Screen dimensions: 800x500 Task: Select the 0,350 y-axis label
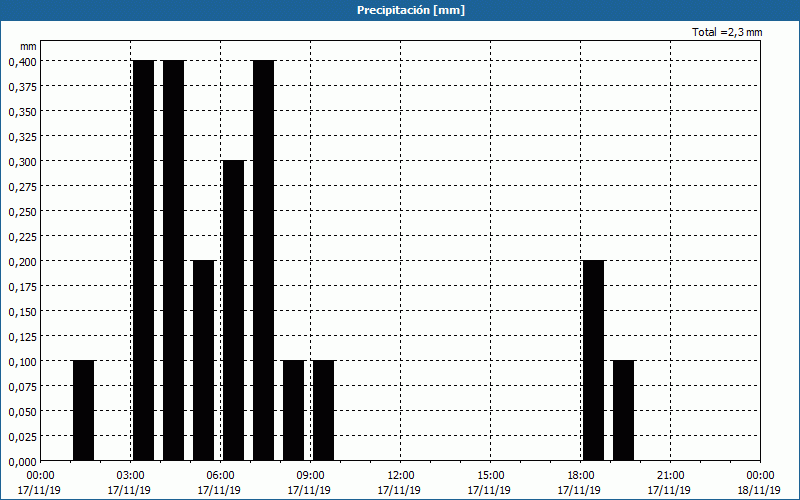click(22, 112)
